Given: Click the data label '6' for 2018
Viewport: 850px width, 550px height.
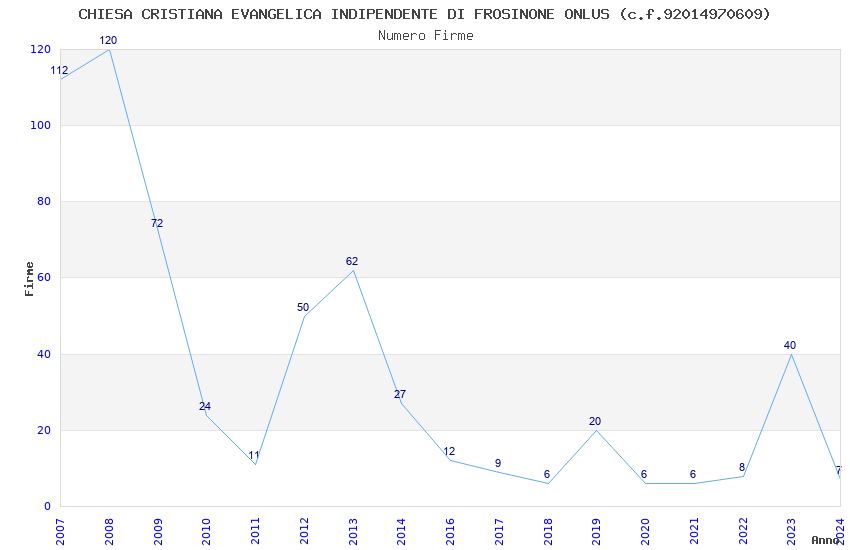Looking at the screenshot, I should click(x=546, y=475).
